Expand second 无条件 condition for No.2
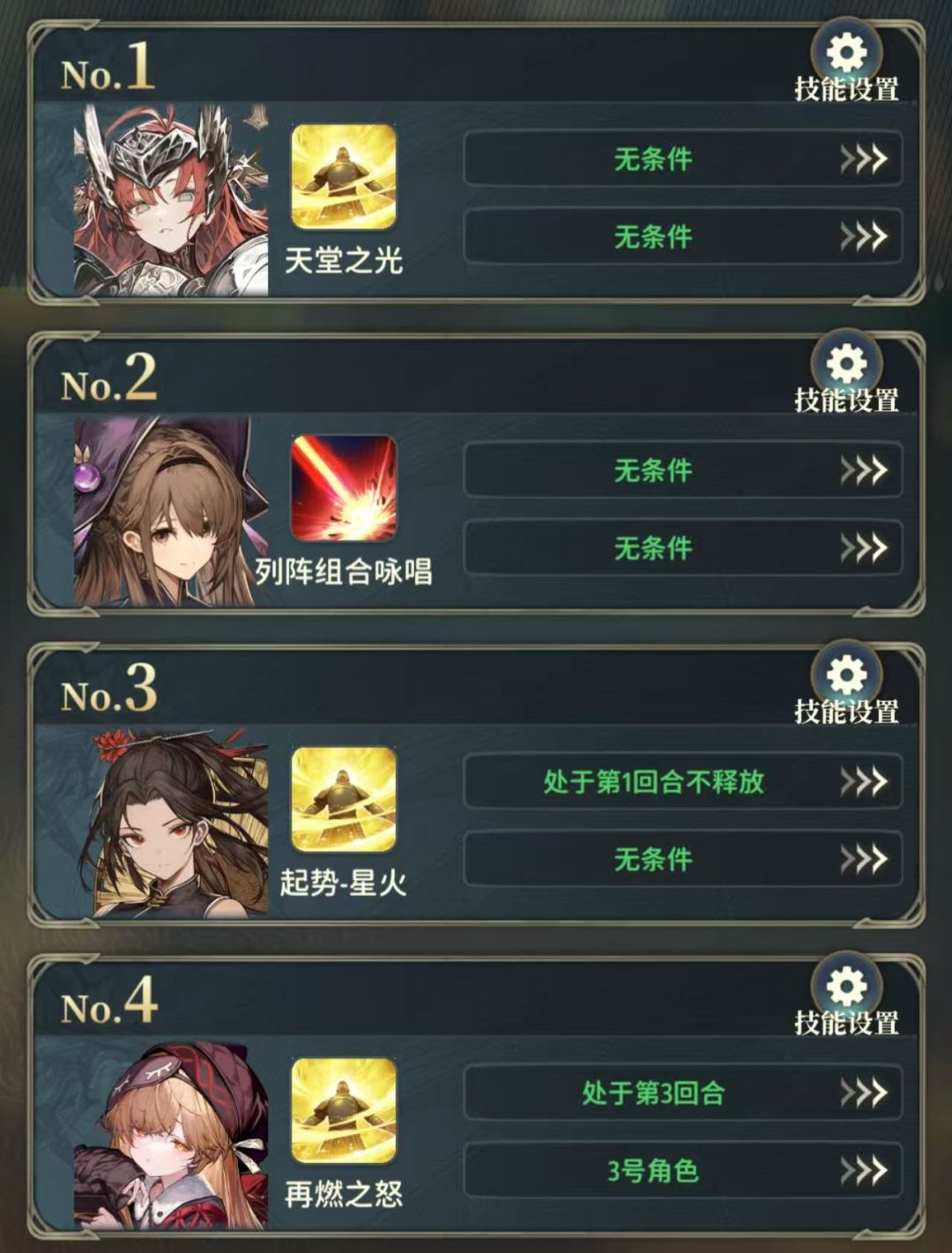Viewport: 952px width, 1253px height. click(683, 548)
